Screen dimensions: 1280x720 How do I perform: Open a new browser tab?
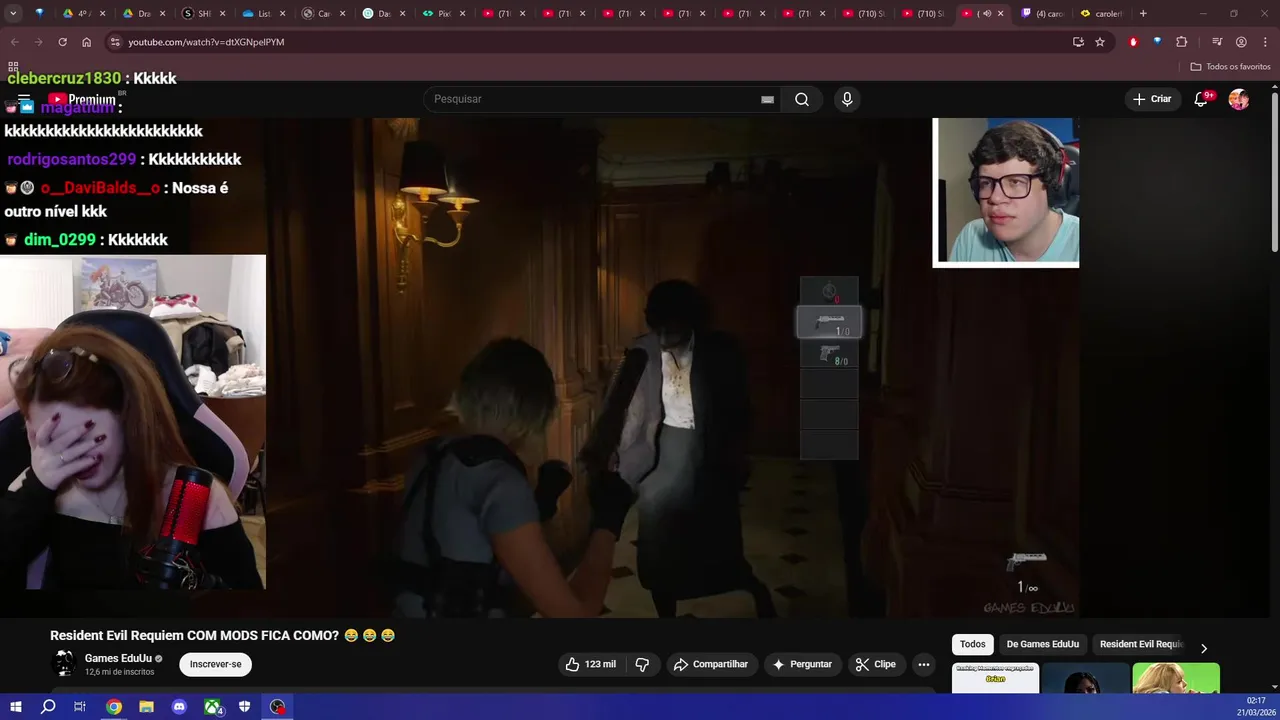(x=1143, y=14)
